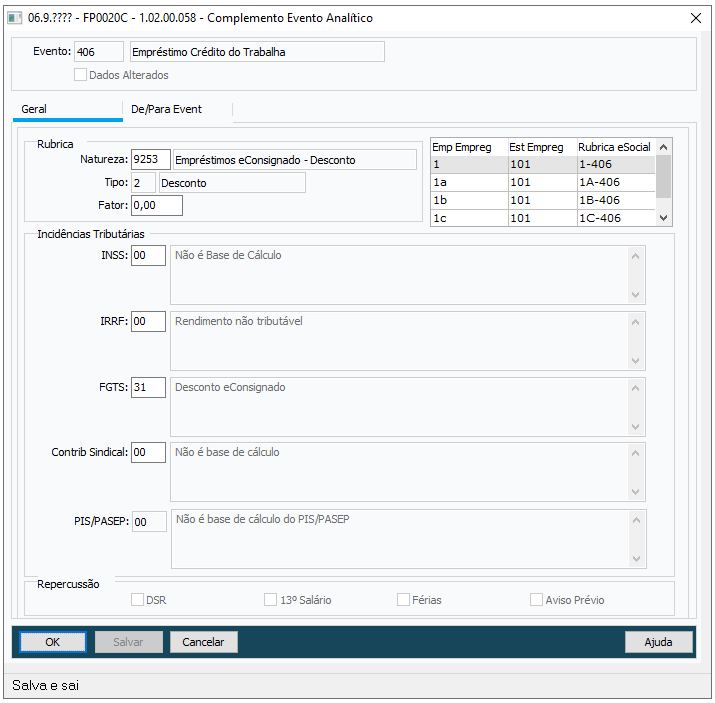715x703 pixels.
Task: Click the Fator field 0,00
Action: tap(157, 205)
